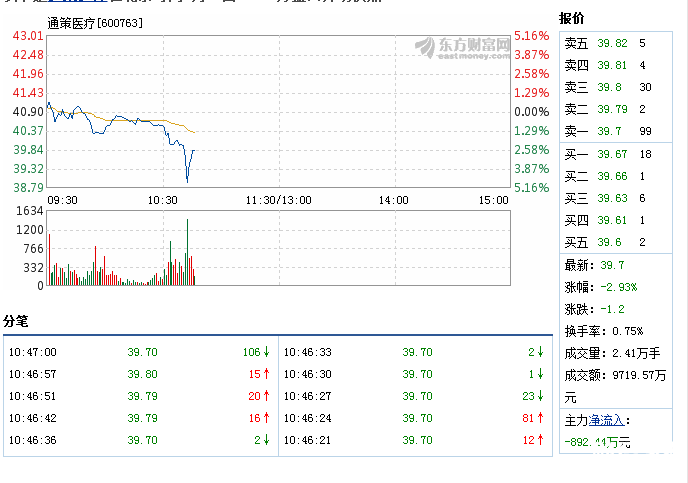Click the bid price 39.63 in 买三 row
Image resolution: width=688 pixels, height=483 pixels.
(612, 198)
